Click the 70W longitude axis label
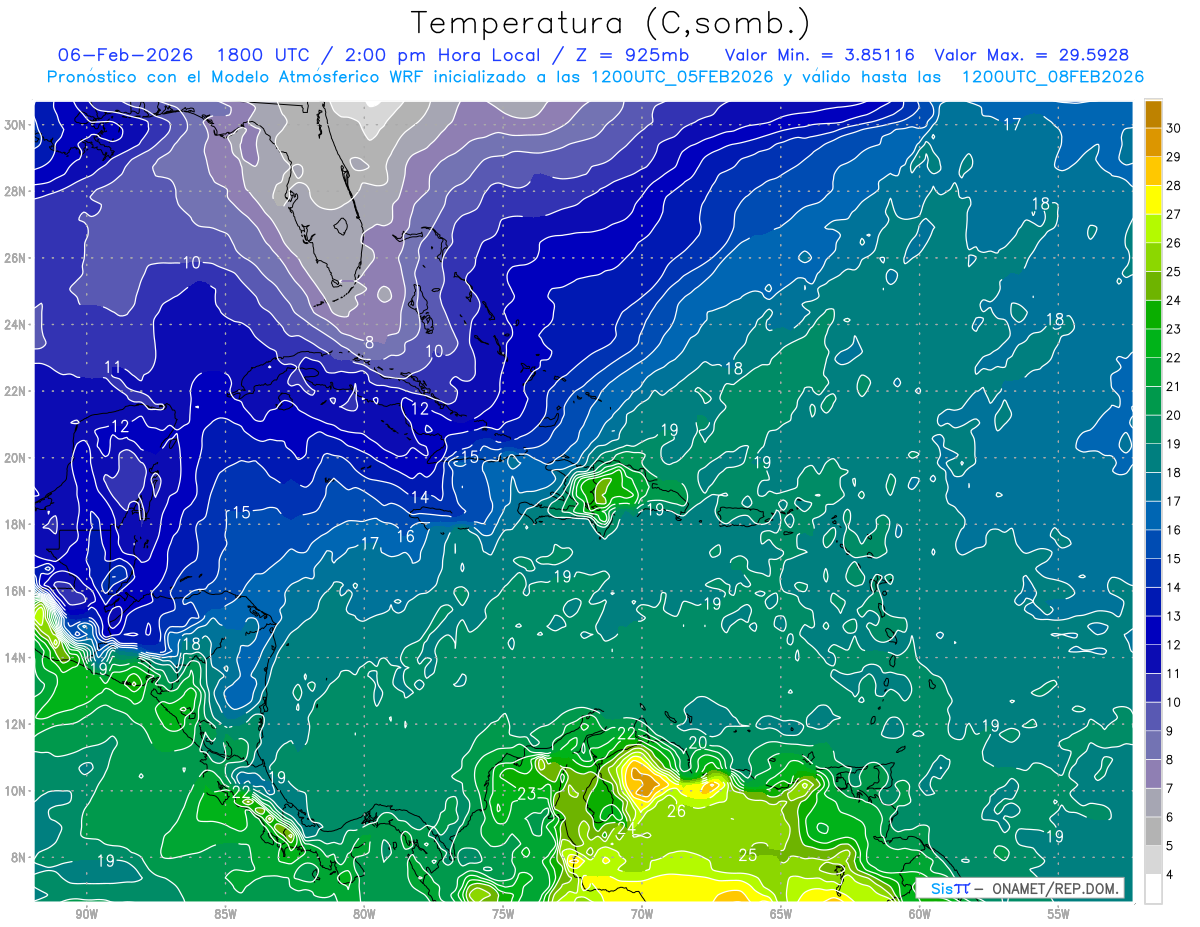Viewport: 1200px width, 927px height. point(642,915)
